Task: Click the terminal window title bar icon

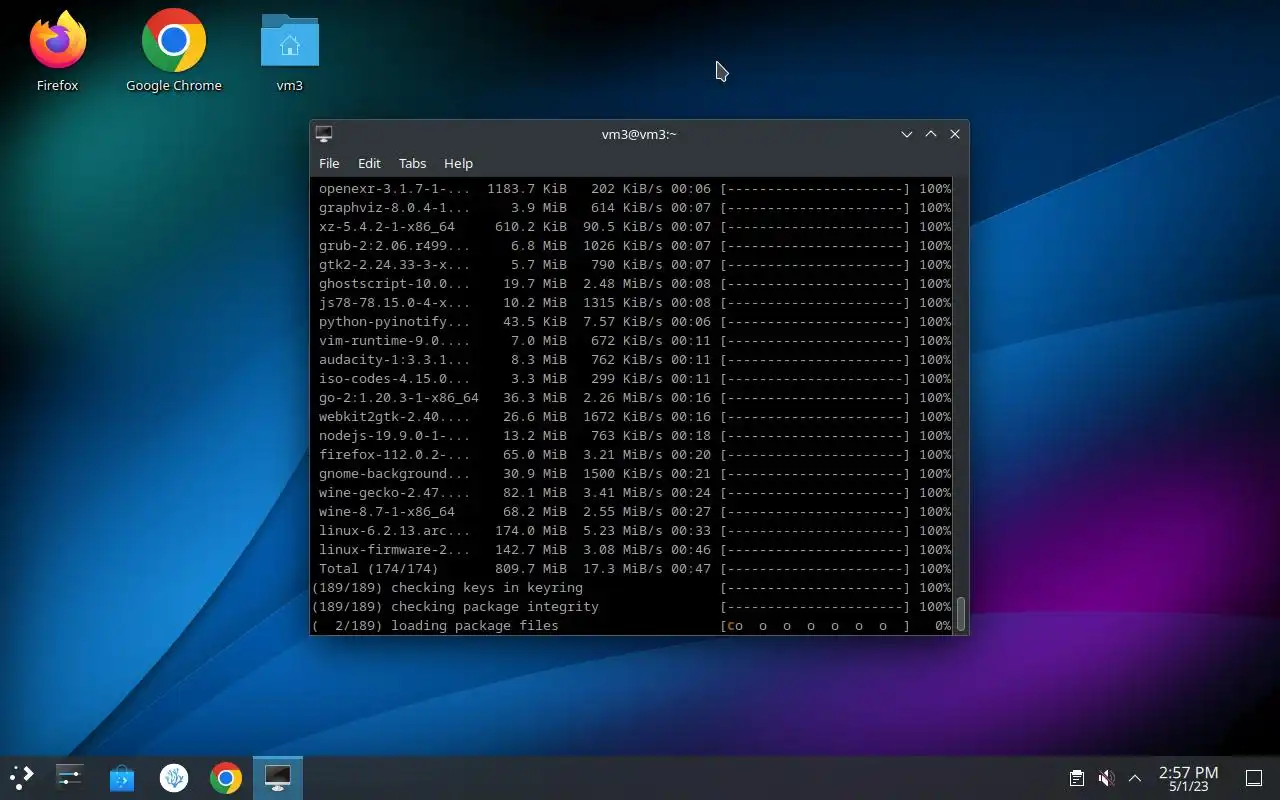Action: point(324,134)
